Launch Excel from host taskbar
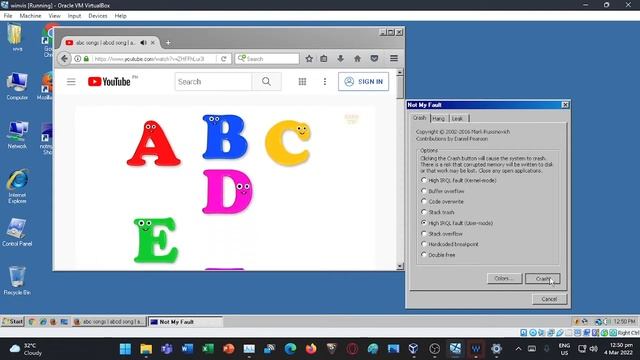Viewport: 640px width, 360px height. pyautogui.click(x=208, y=349)
